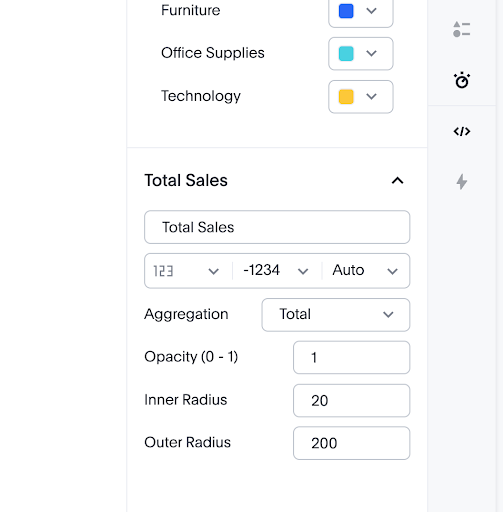503x512 pixels.
Task: Click the Total Sales section heading
Action: 186,180
